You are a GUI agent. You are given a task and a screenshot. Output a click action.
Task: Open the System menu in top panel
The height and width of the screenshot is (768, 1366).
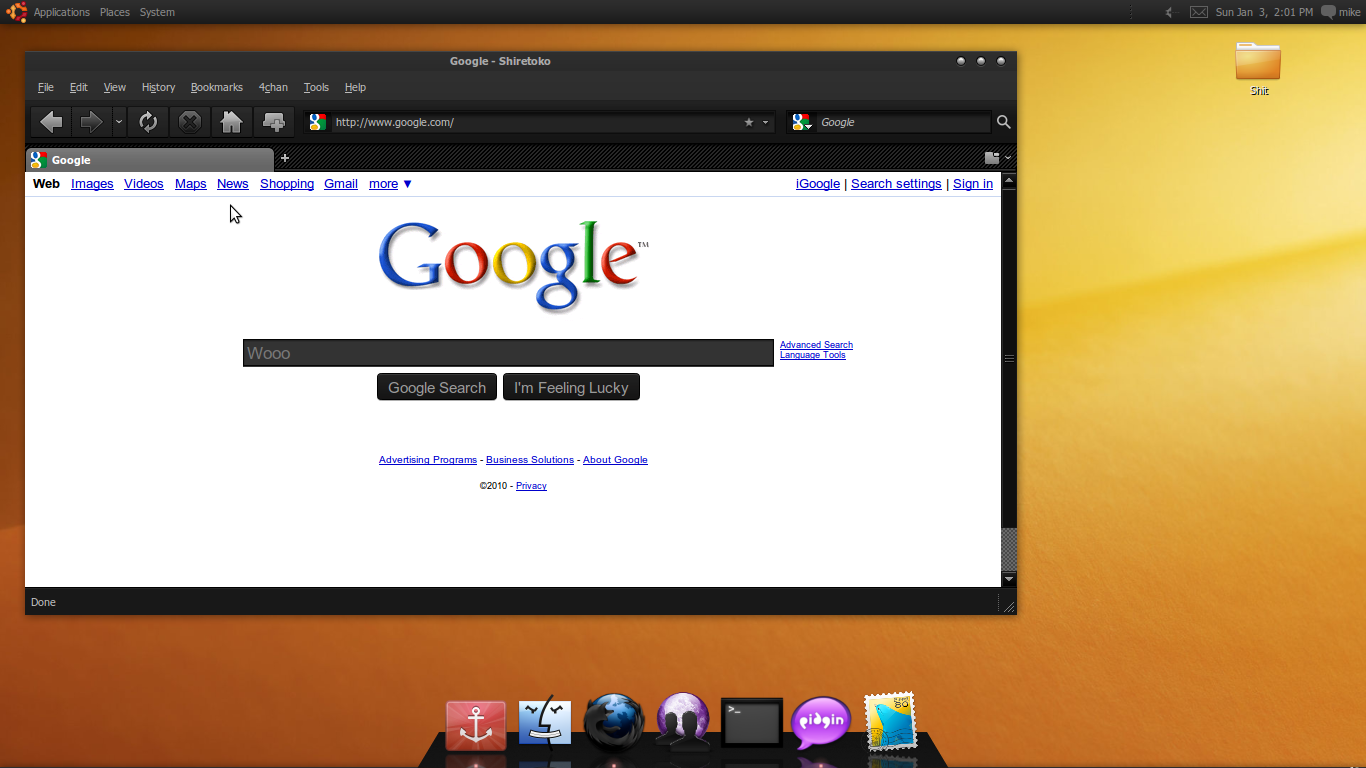point(157,12)
